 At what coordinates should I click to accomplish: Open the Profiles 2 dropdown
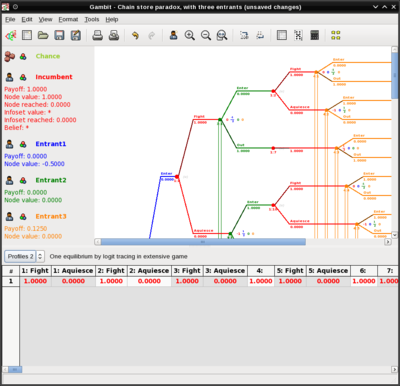click(20, 256)
